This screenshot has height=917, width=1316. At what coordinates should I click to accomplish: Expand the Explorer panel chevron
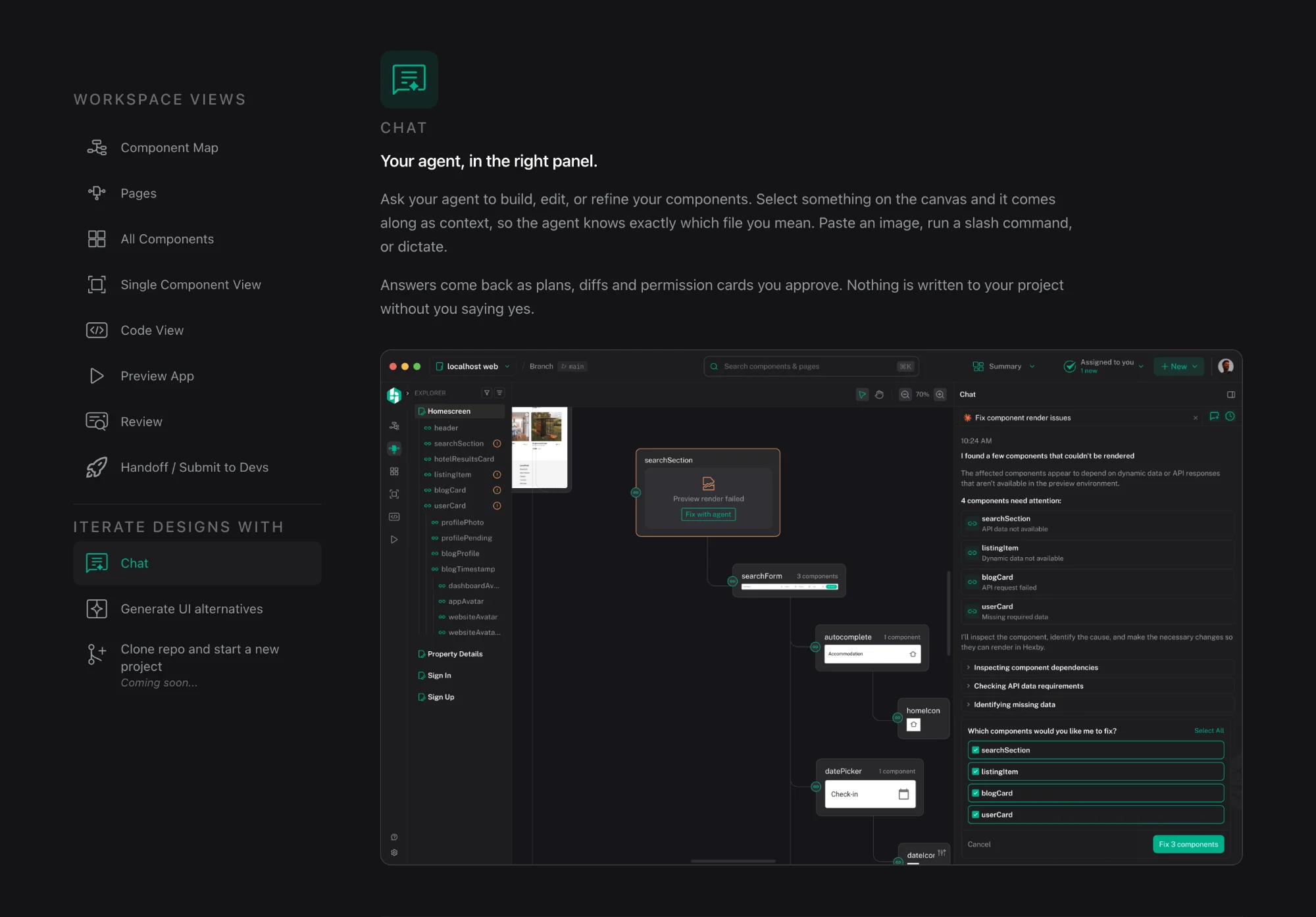point(408,393)
